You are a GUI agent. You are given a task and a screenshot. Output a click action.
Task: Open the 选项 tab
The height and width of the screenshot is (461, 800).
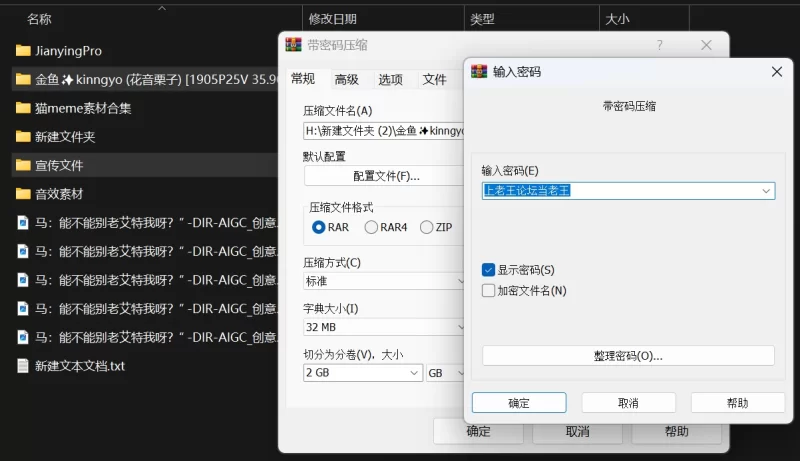(390, 80)
